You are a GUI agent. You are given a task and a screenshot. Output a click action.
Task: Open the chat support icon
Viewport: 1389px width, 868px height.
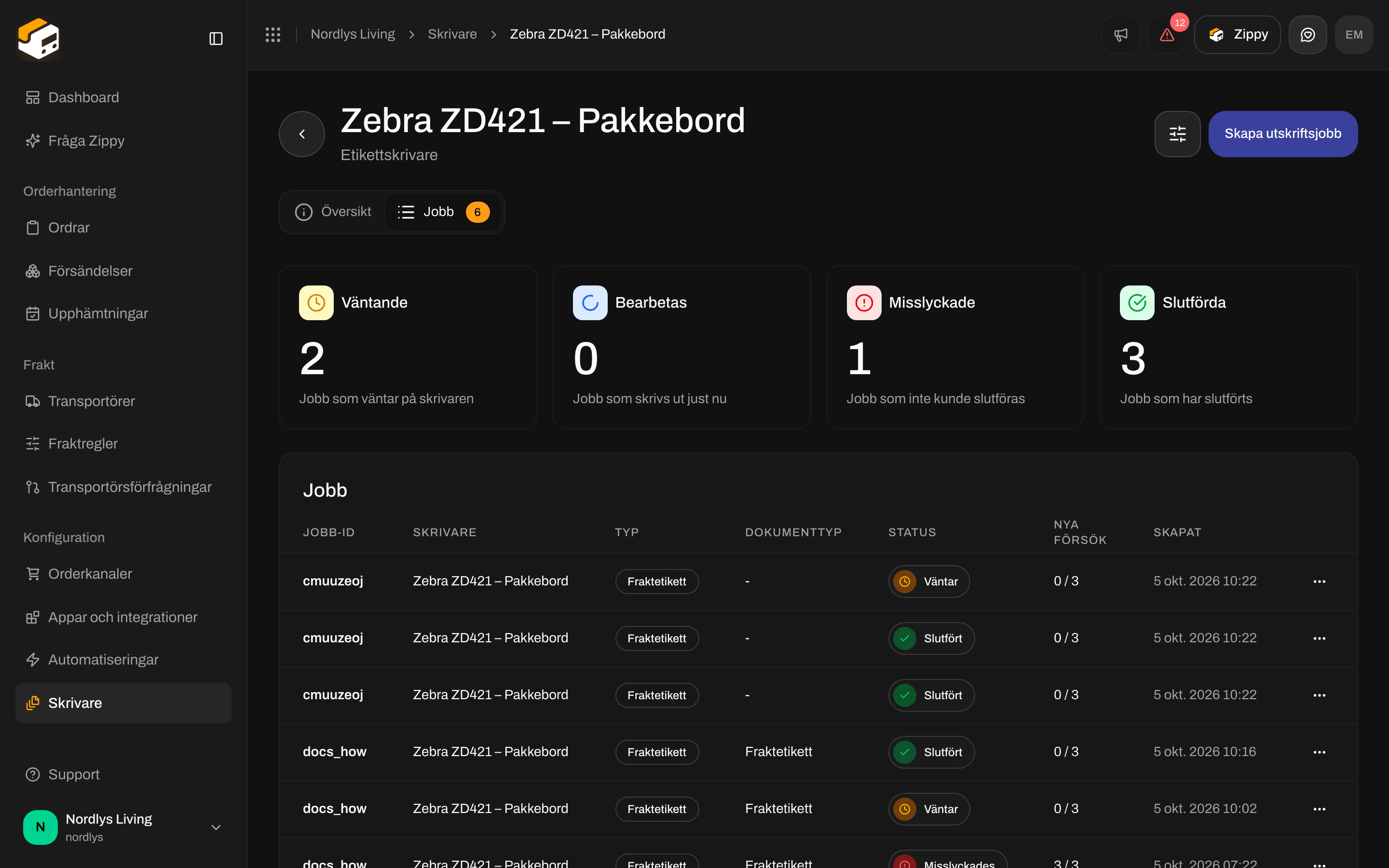1307,34
